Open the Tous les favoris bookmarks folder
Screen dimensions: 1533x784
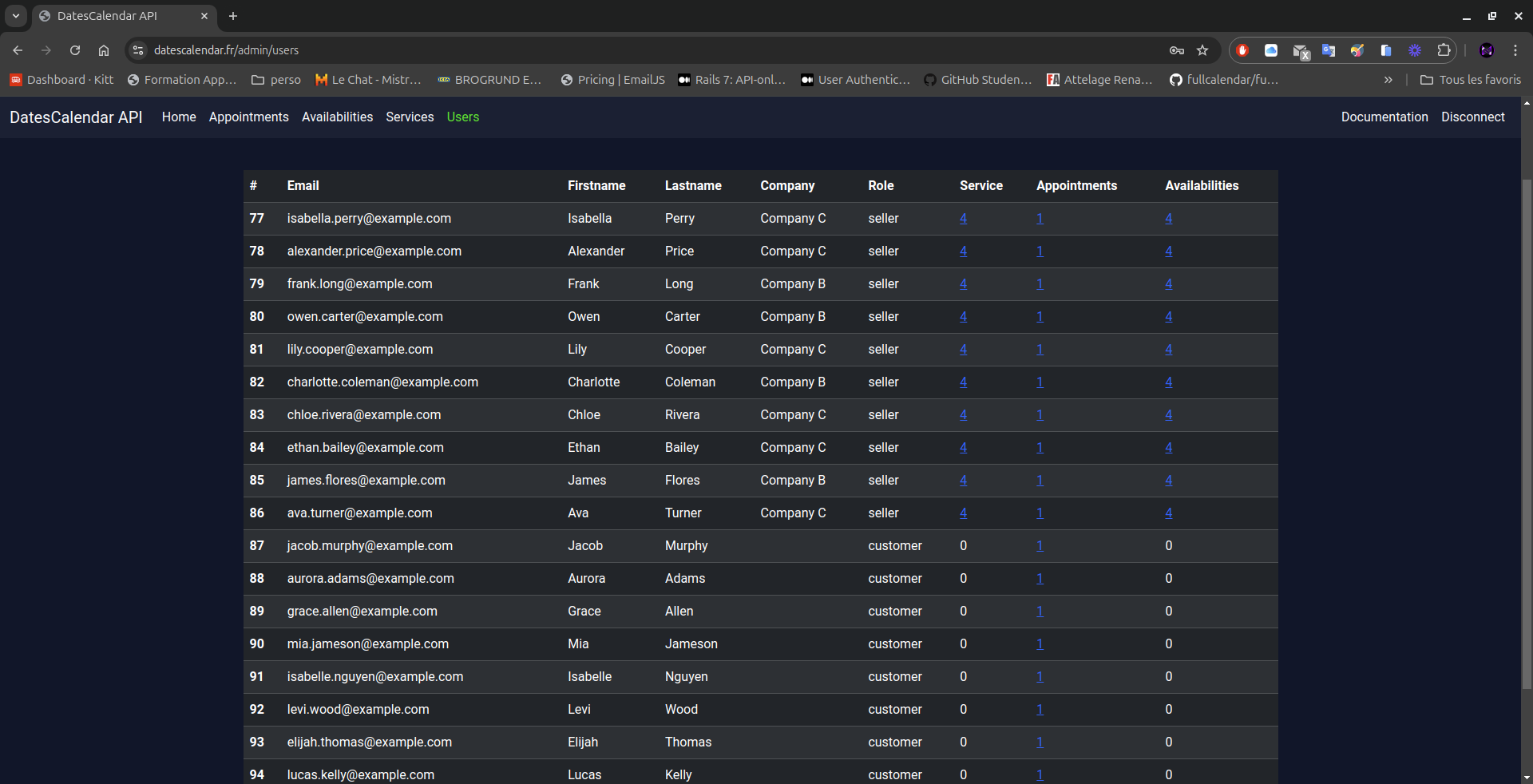pyautogui.click(x=1471, y=80)
